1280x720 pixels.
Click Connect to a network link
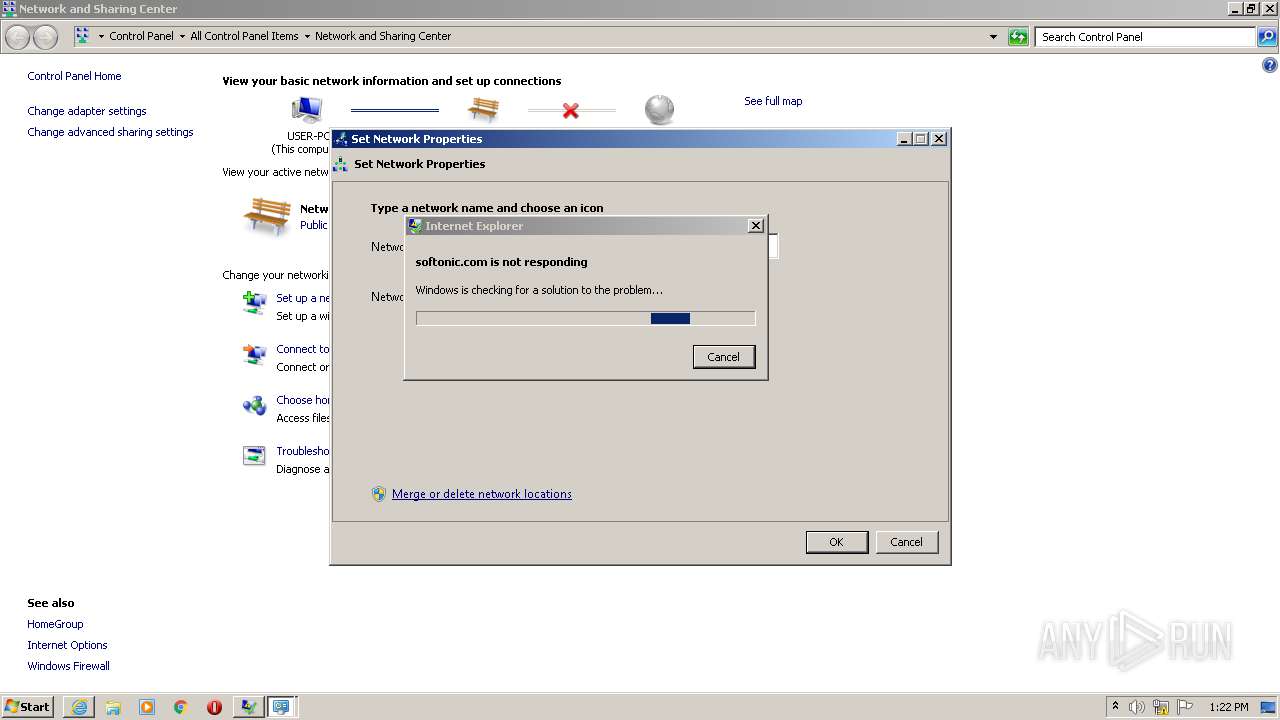click(303, 349)
